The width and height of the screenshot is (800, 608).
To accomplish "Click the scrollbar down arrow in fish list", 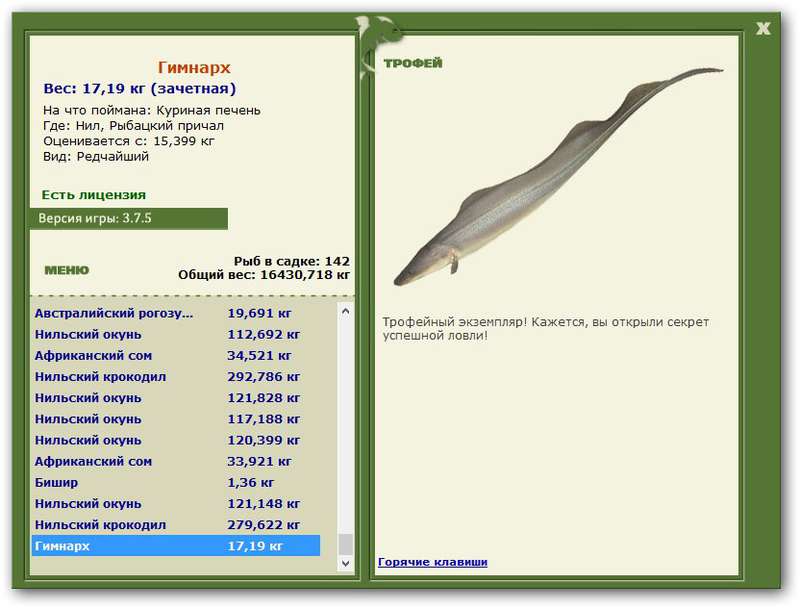I will tap(345, 563).
